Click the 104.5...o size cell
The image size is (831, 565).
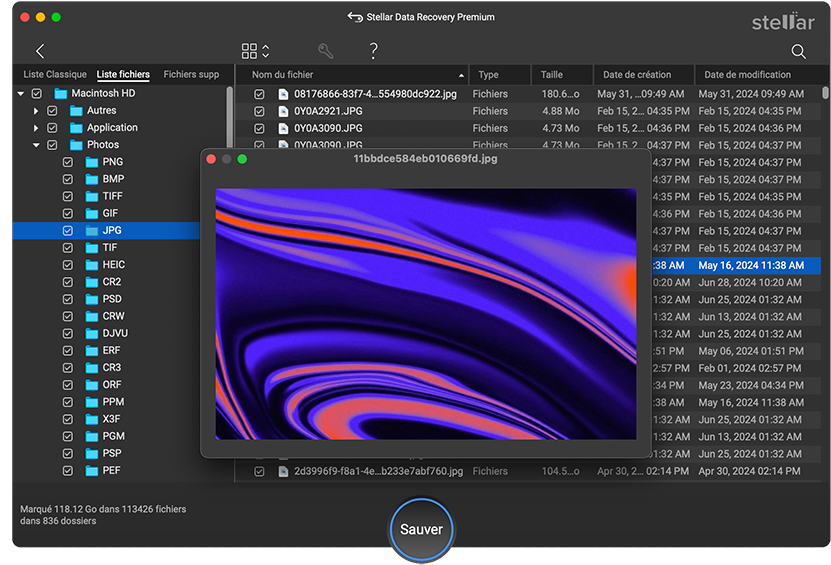(x=560, y=471)
